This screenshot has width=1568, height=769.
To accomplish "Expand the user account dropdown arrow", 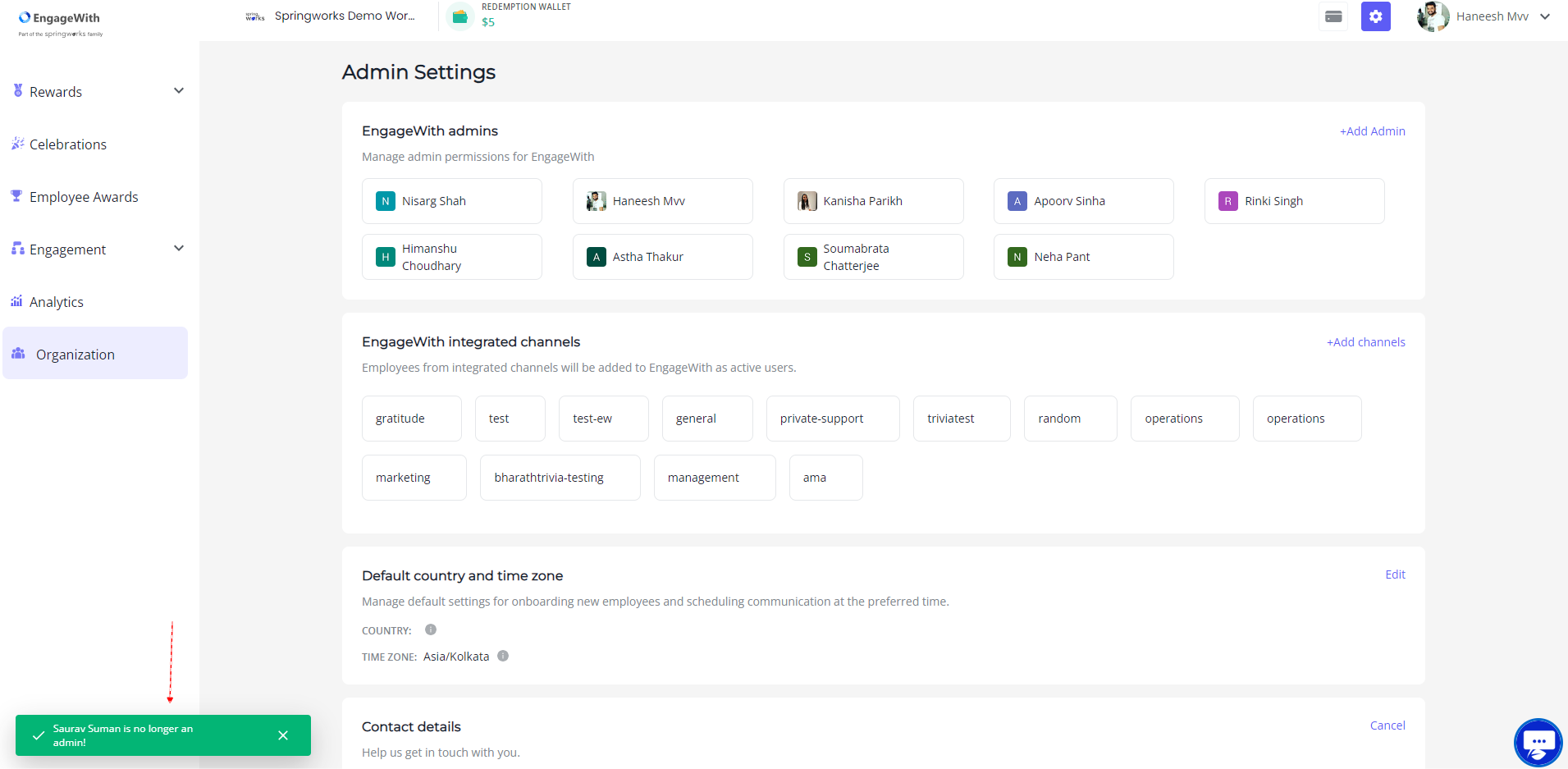I will pos(1545,16).
